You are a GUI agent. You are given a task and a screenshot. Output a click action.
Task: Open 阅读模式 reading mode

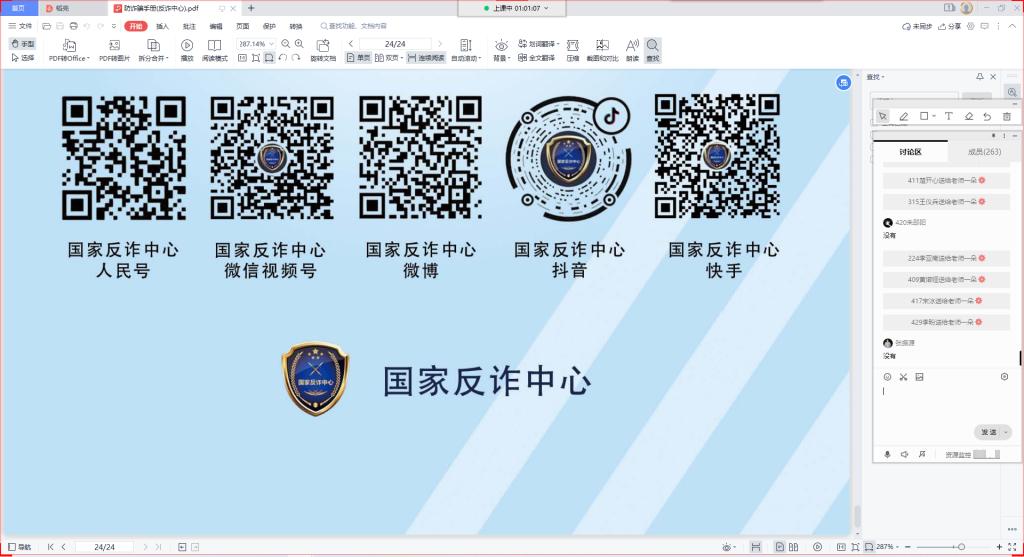(x=214, y=46)
